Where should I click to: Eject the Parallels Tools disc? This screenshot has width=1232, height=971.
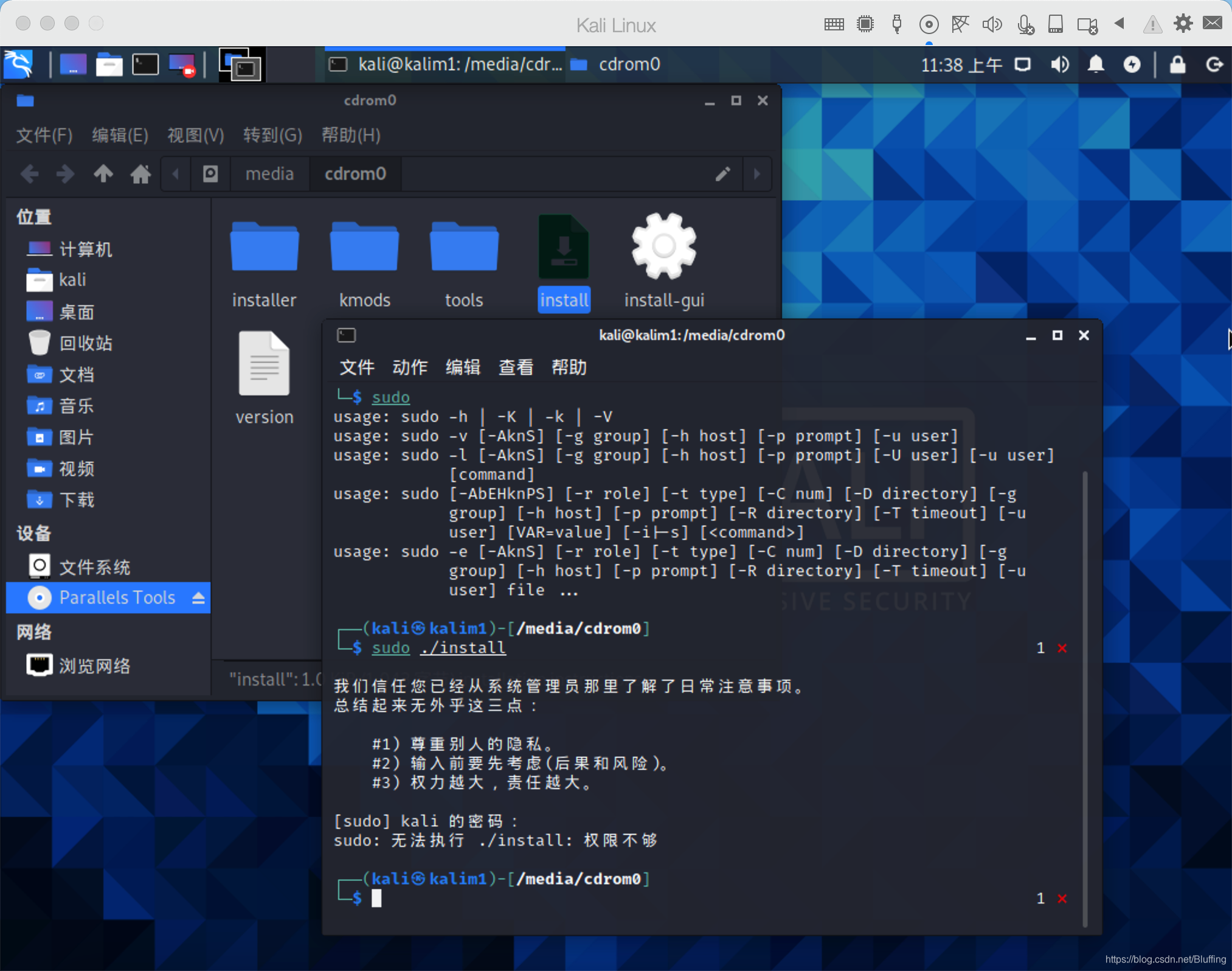point(198,598)
